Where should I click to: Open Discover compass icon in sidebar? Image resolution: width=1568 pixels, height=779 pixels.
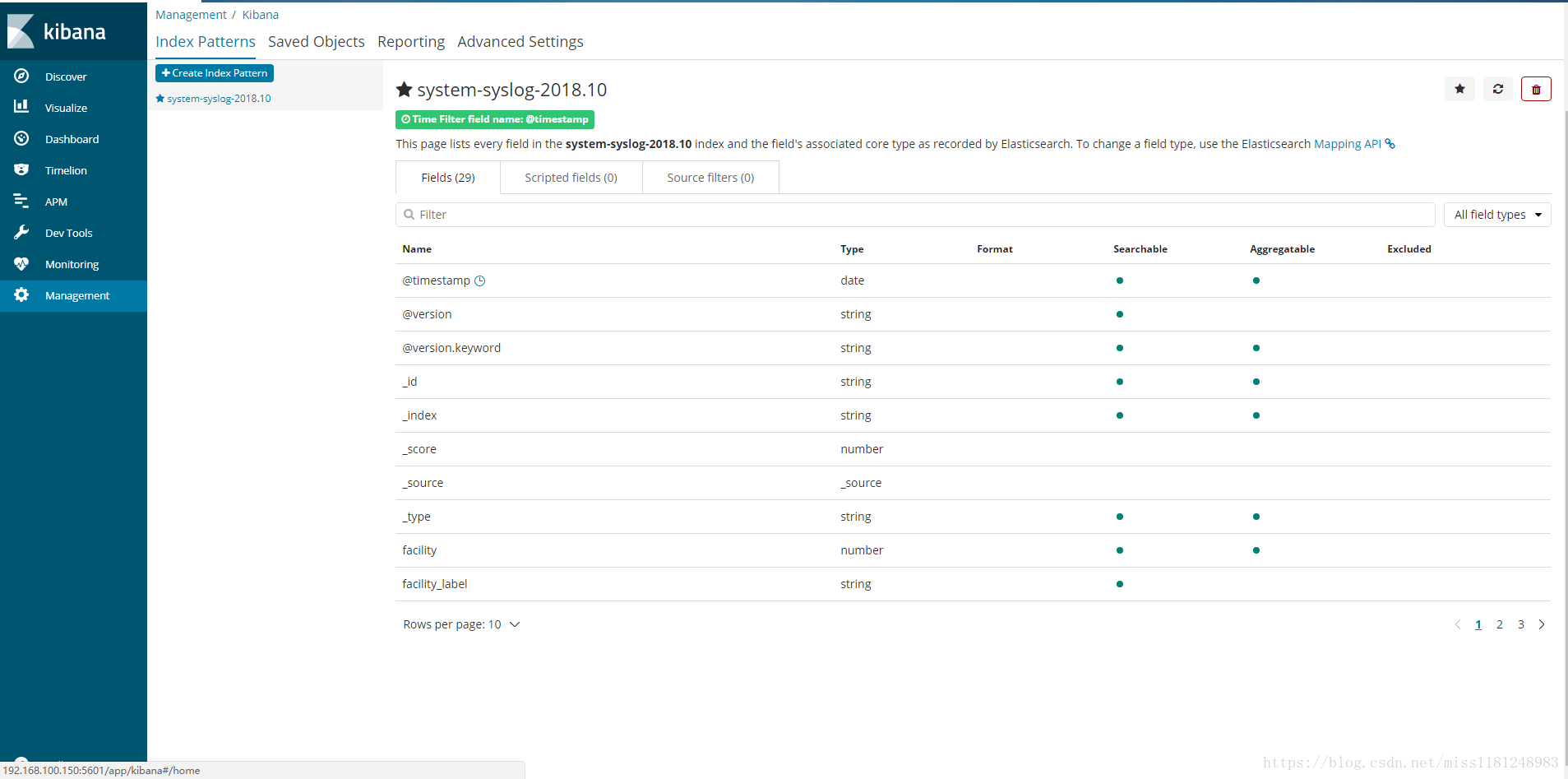click(x=21, y=76)
